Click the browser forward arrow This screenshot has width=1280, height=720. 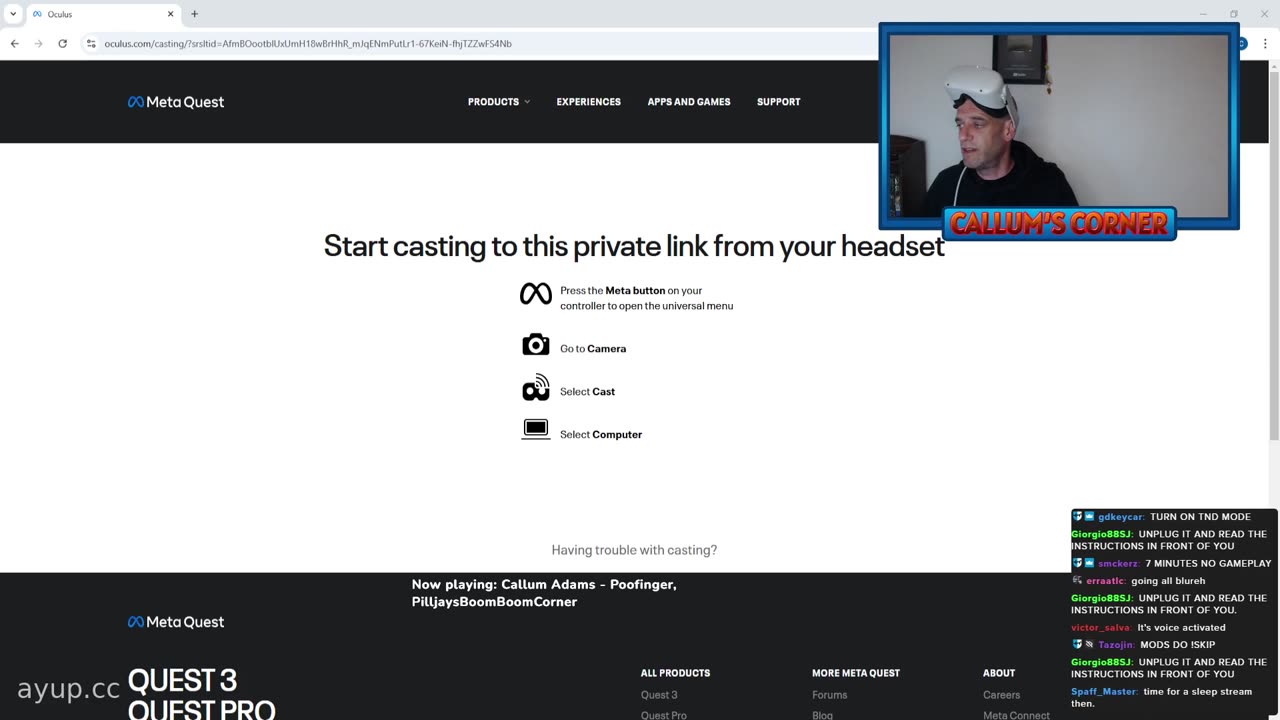tap(39, 44)
